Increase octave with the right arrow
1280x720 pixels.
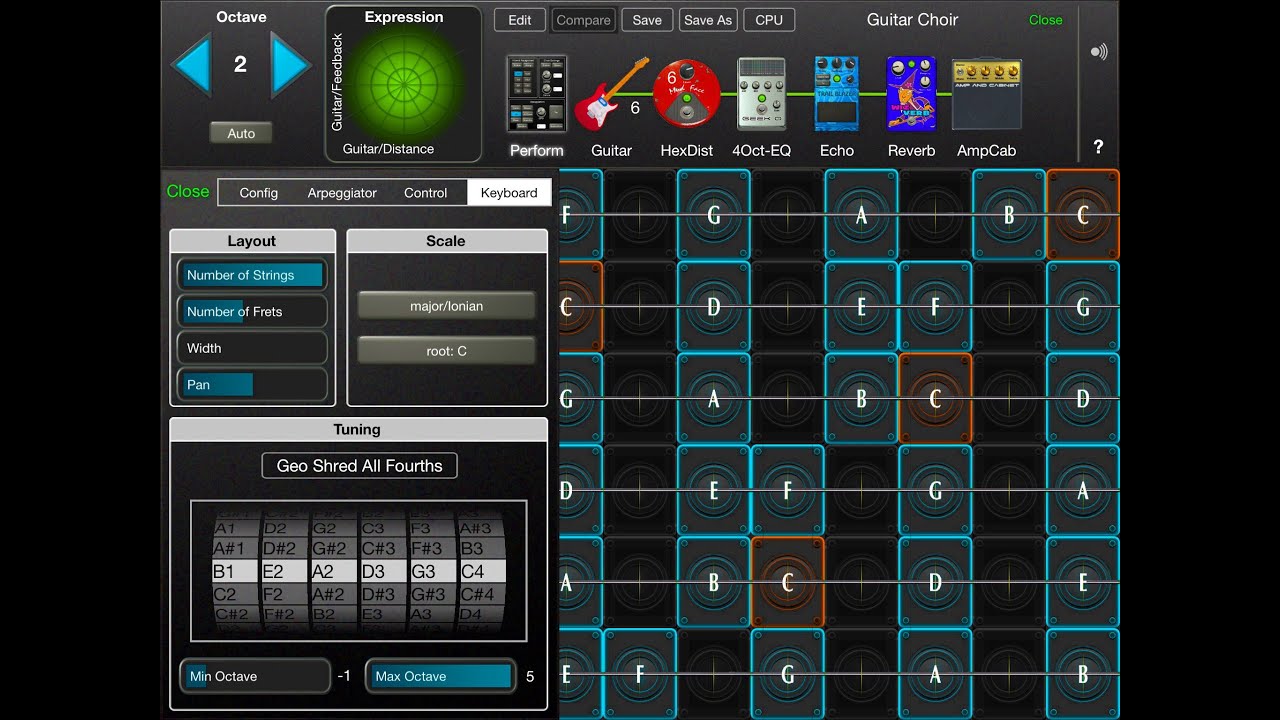pos(291,65)
